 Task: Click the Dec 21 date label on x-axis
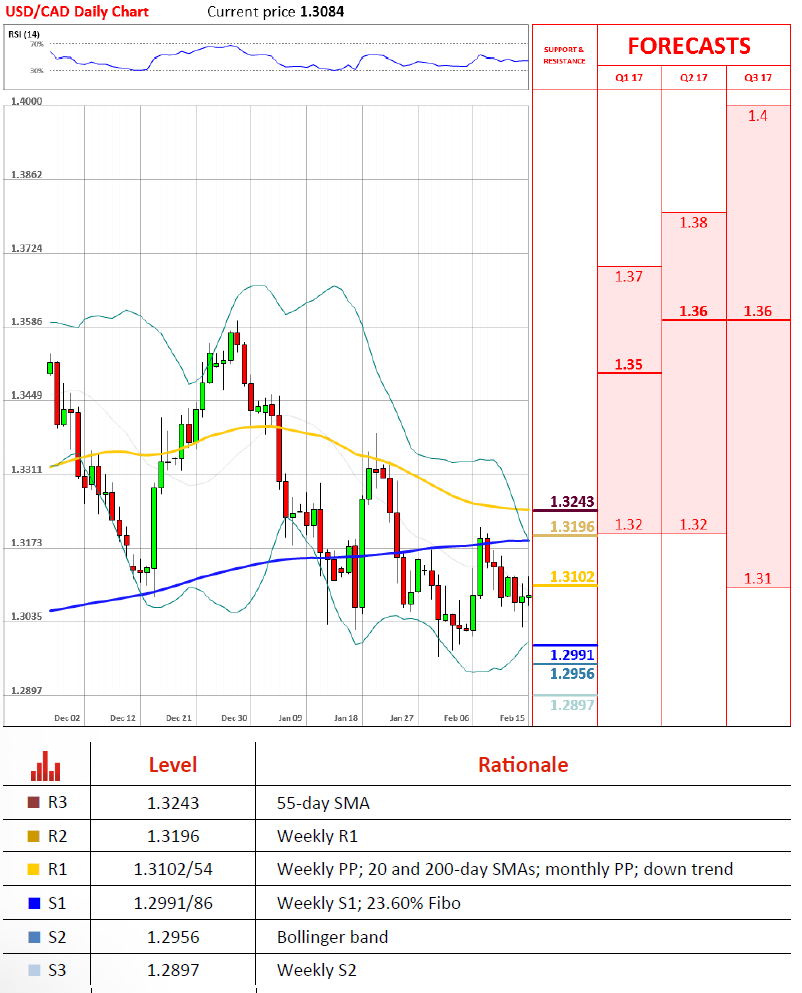pos(179,718)
